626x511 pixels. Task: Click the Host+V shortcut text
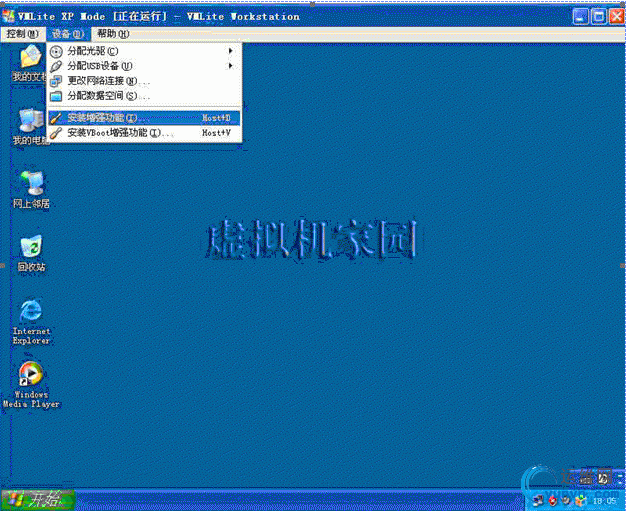[x=216, y=133]
